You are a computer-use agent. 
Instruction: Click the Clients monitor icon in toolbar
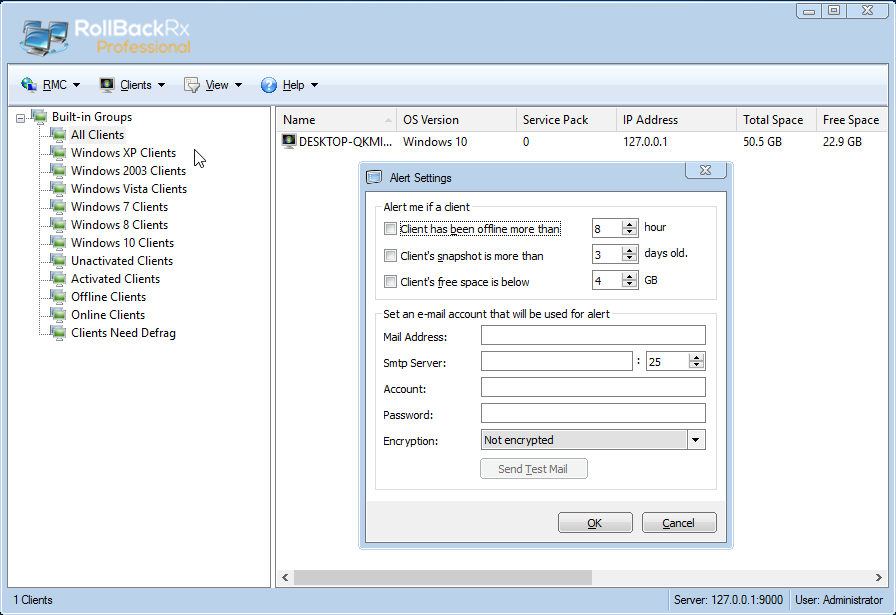(107, 85)
